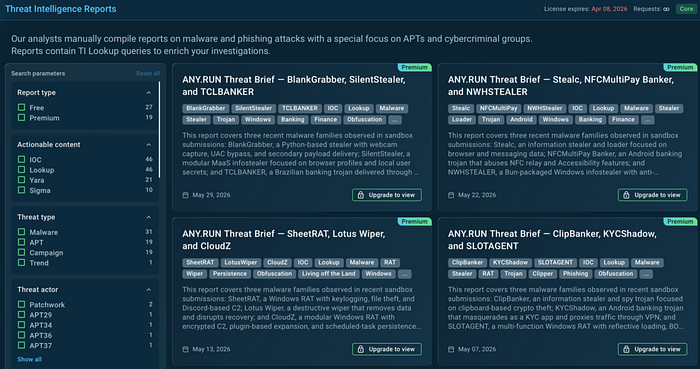The height and width of the screenshot is (369, 700).
Task: Open the BlankGrabber, SilentStealer, TCLBANKER report title
Action: (294, 86)
